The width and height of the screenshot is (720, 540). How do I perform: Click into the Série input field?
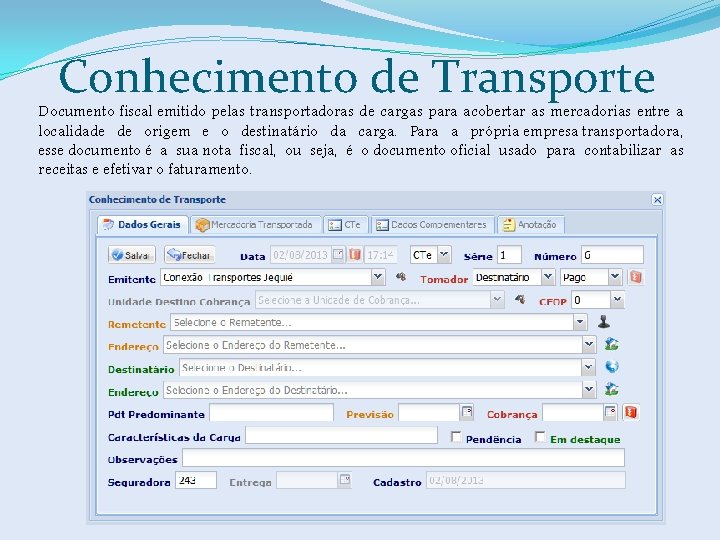tap(509, 255)
